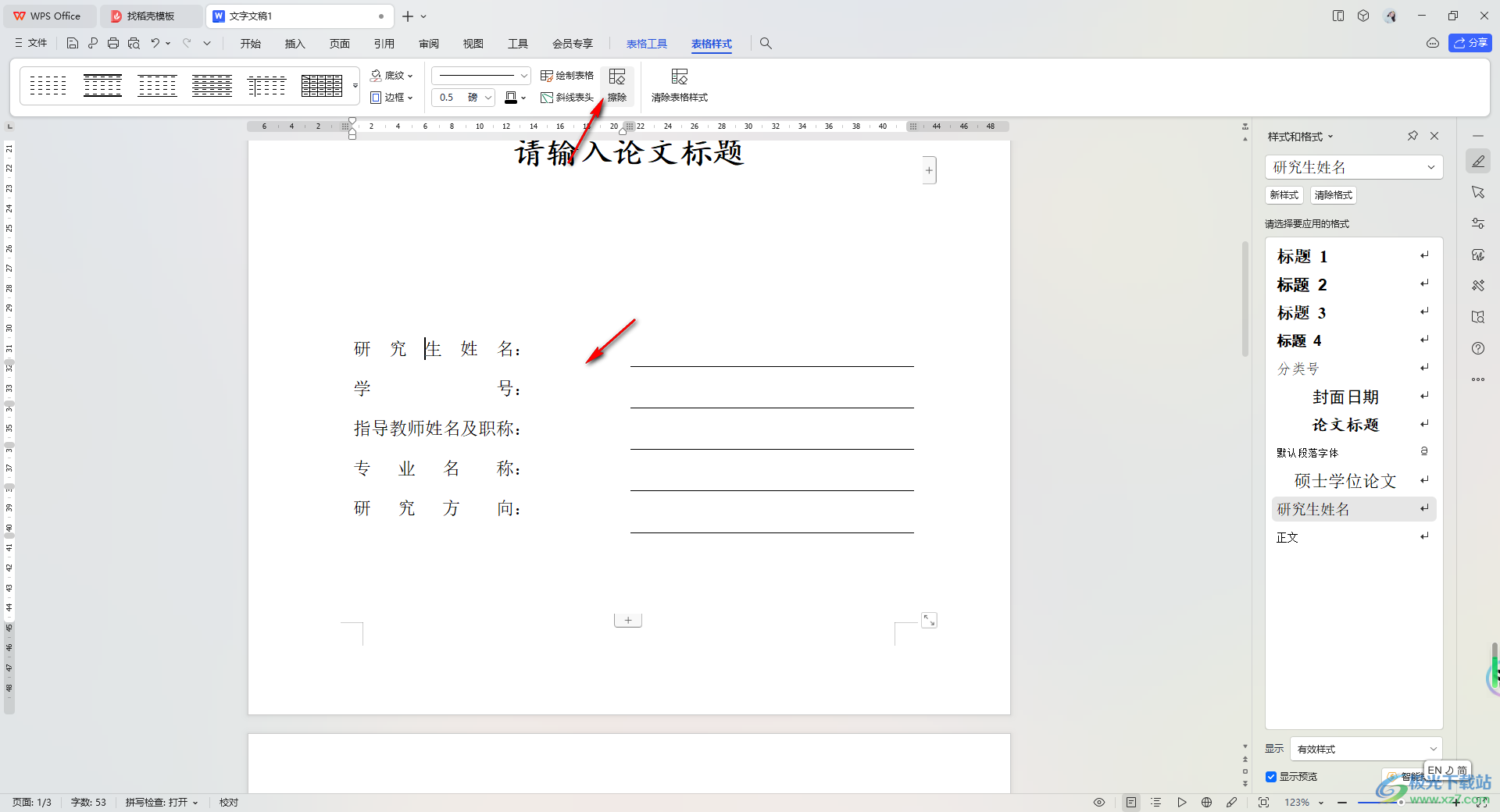
Task: Open the help question icon in sidebar
Action: [x=1478, y=348]
